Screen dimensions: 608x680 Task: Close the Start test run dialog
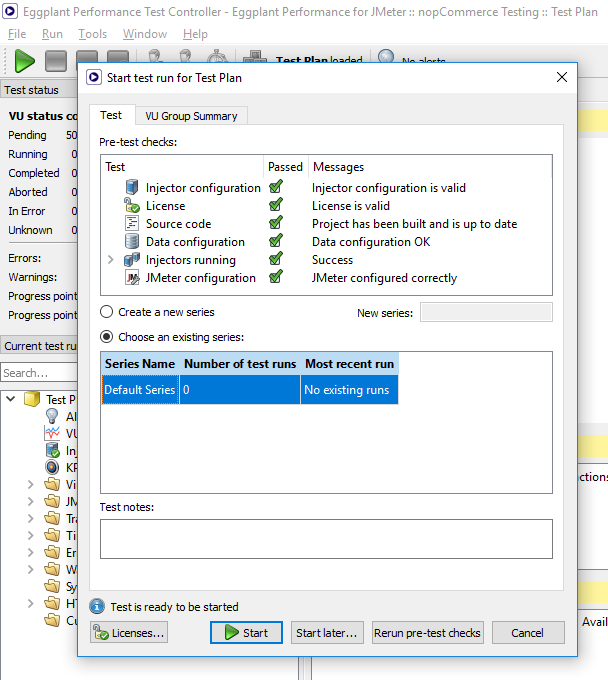tap(562, 77)
